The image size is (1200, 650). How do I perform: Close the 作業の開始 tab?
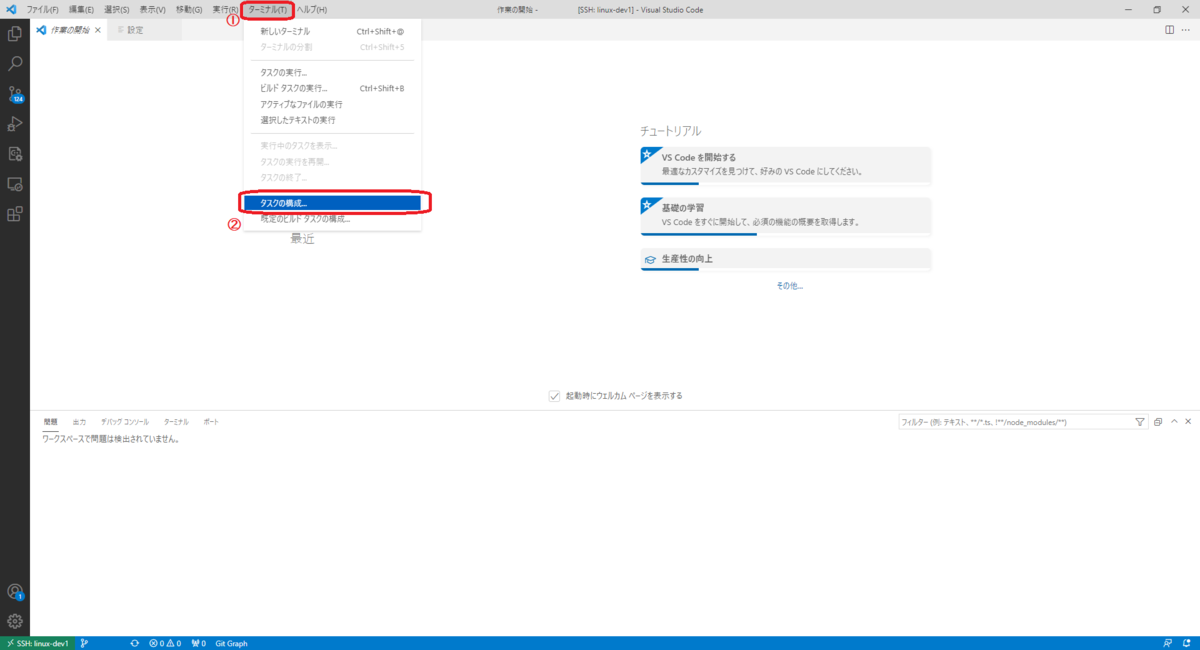(98, 30)
